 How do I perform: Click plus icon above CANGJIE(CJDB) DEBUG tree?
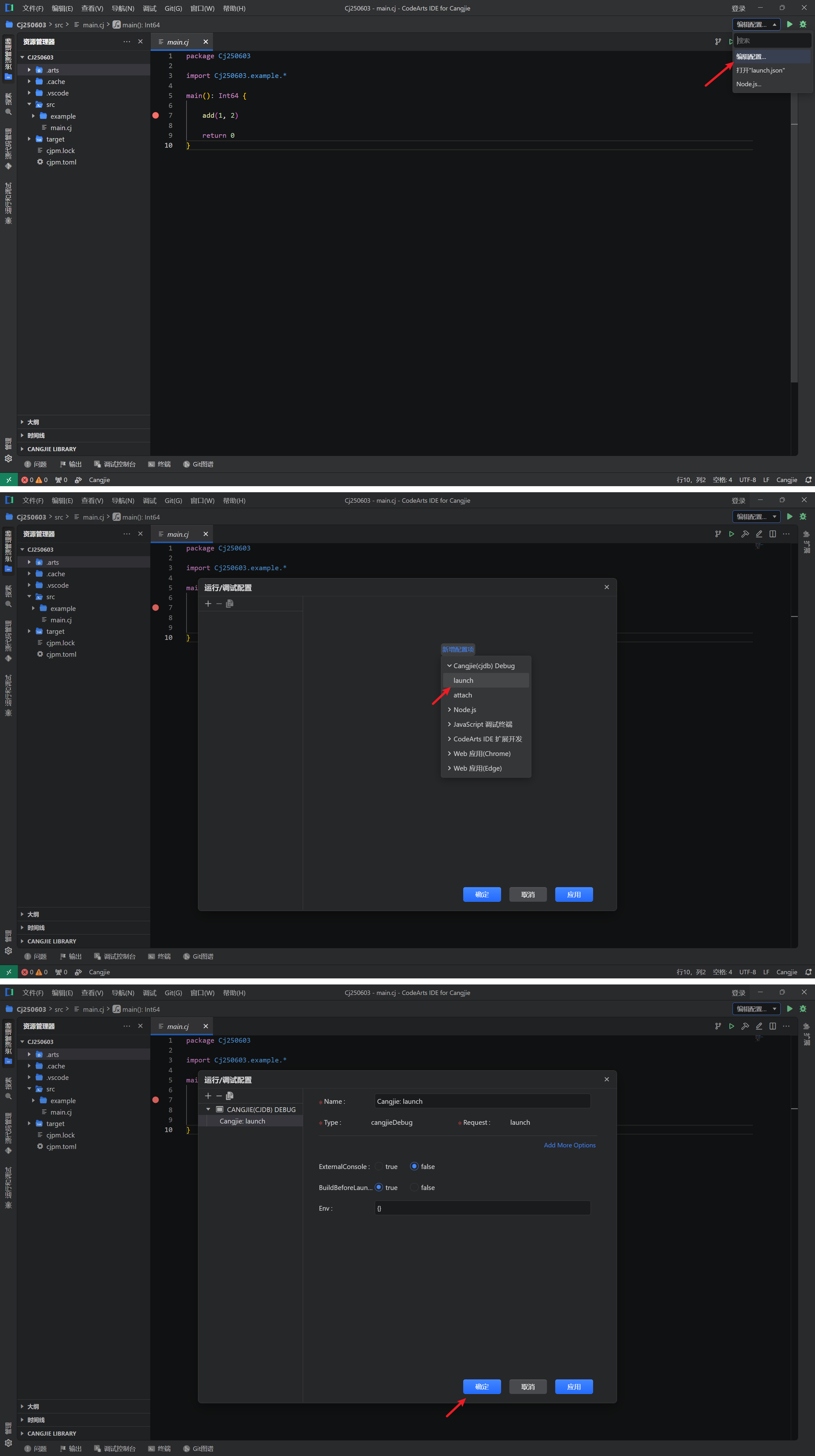(x=208, y=1096)
